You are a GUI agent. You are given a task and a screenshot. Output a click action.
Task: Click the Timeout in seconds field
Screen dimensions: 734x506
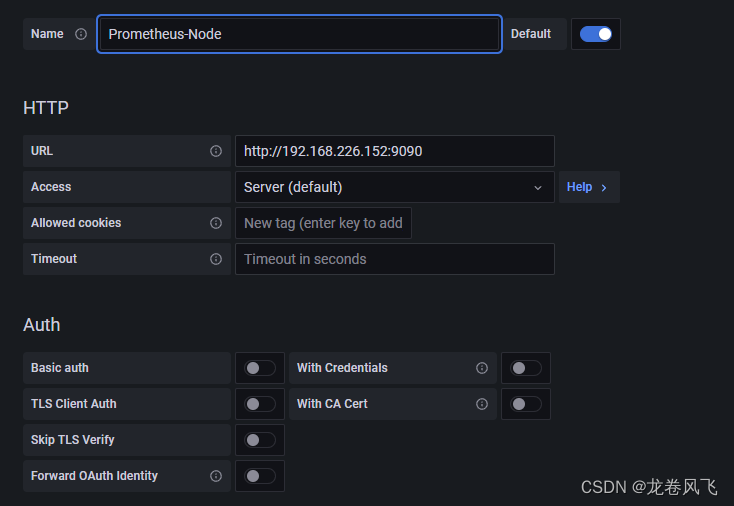pos(395,259)
